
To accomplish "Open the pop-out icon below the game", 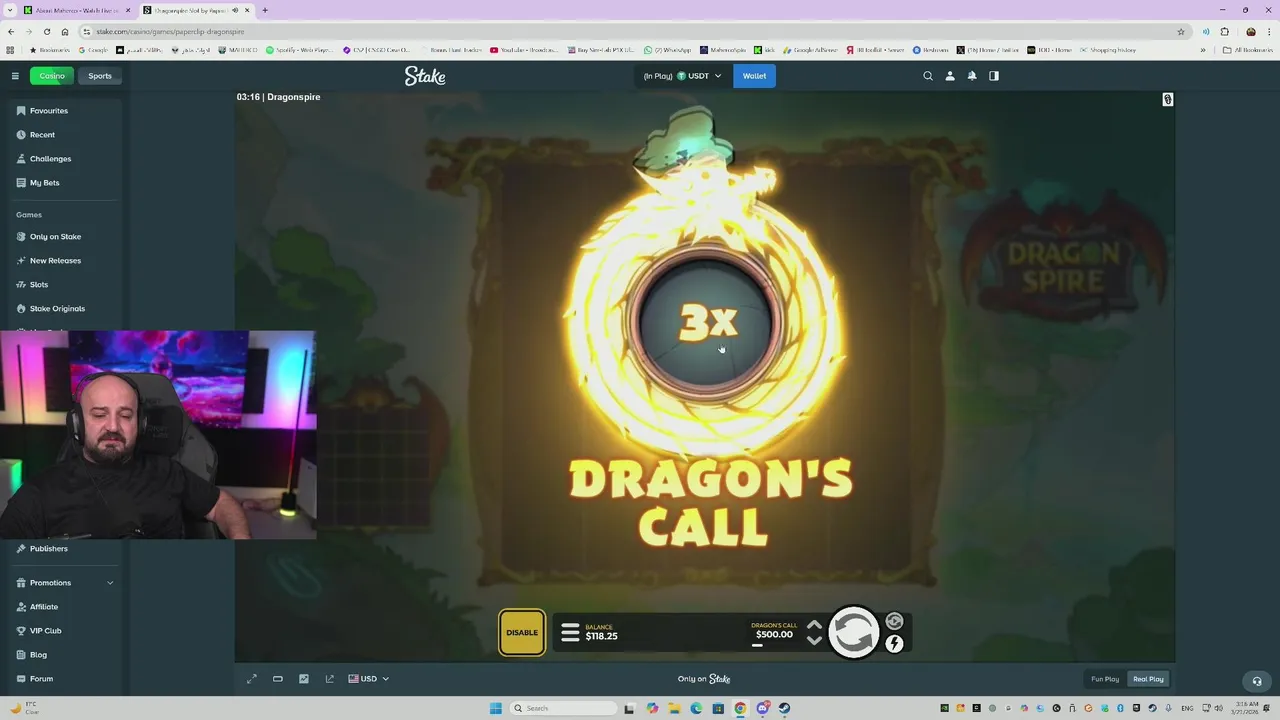I will click(x=330, y=679).
